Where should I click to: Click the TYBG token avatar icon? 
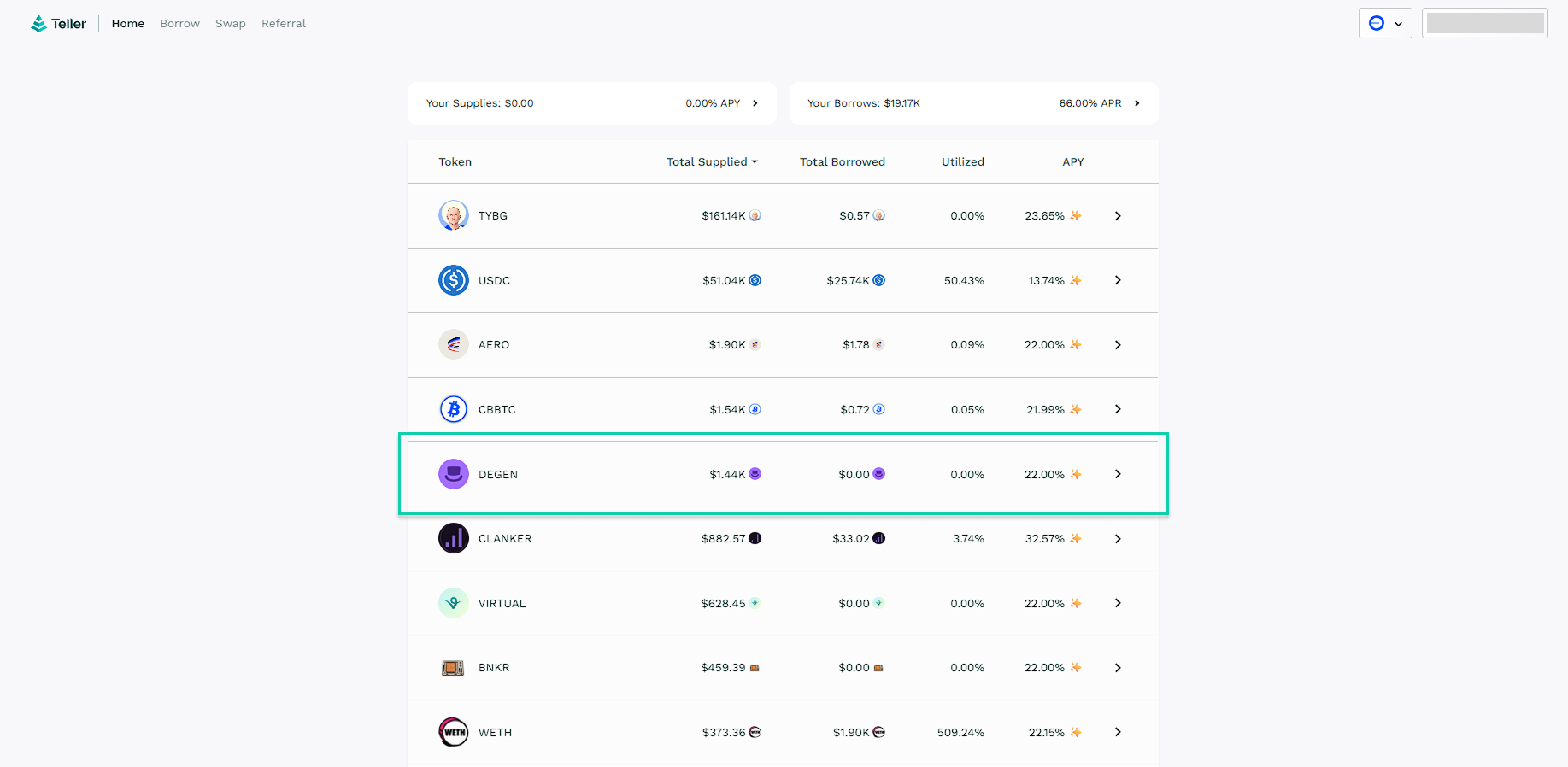(x=453, y=216)
